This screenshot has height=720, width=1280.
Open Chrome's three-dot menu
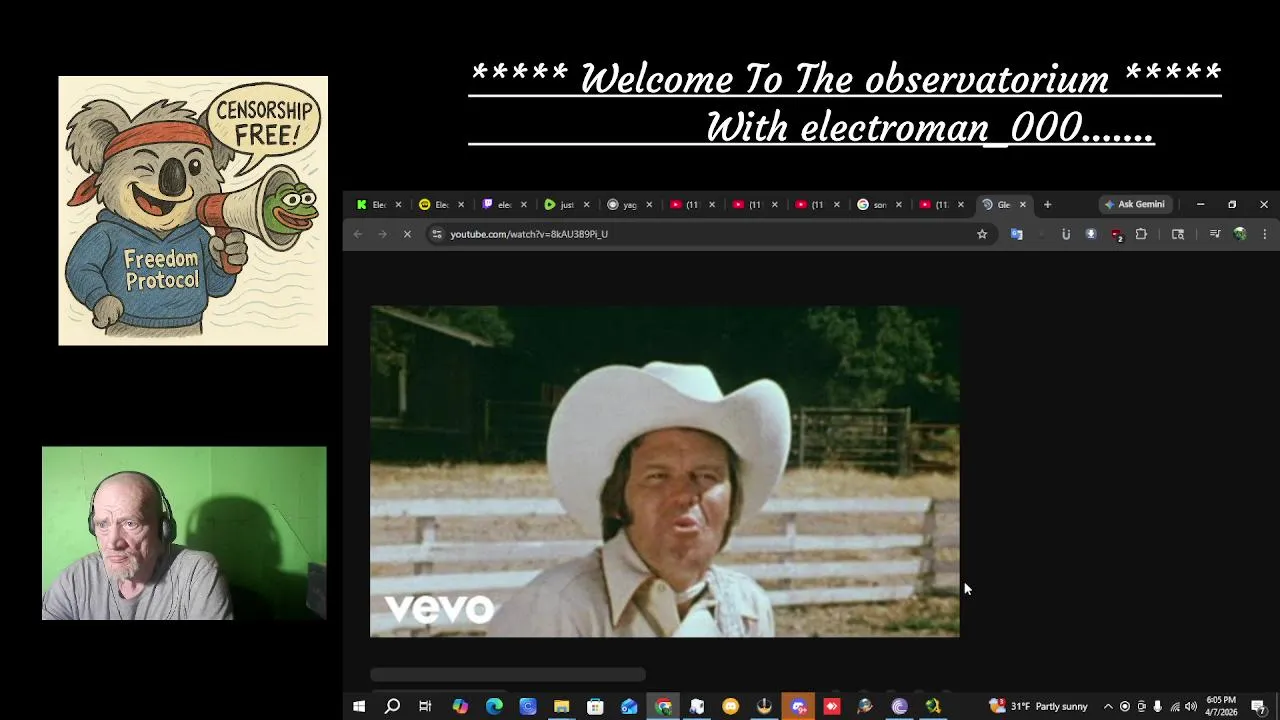(x=1264, y=234)
